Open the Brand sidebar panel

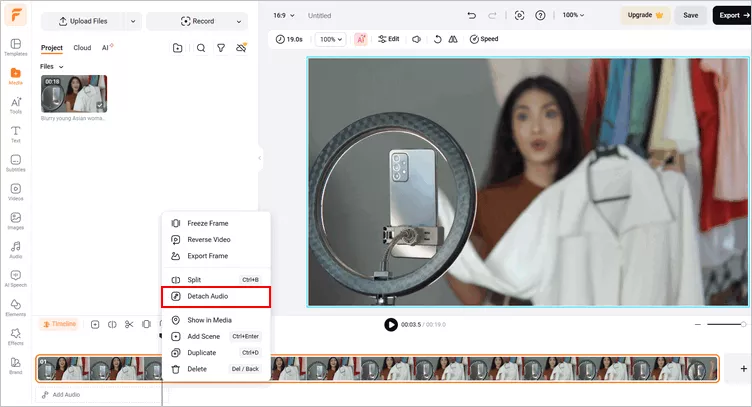coord(15,366)
